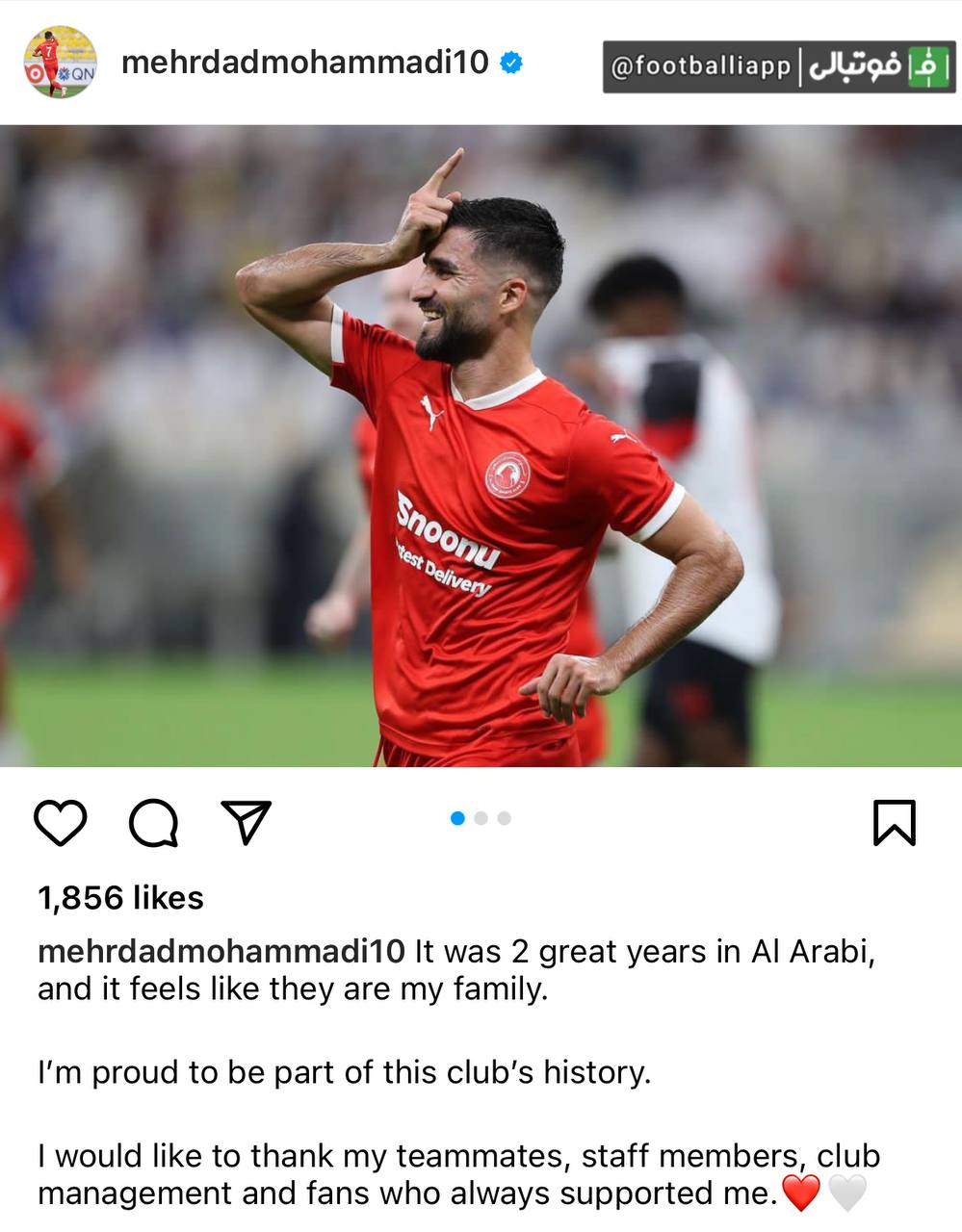Click the caption line about club's history

(345, 1072)
